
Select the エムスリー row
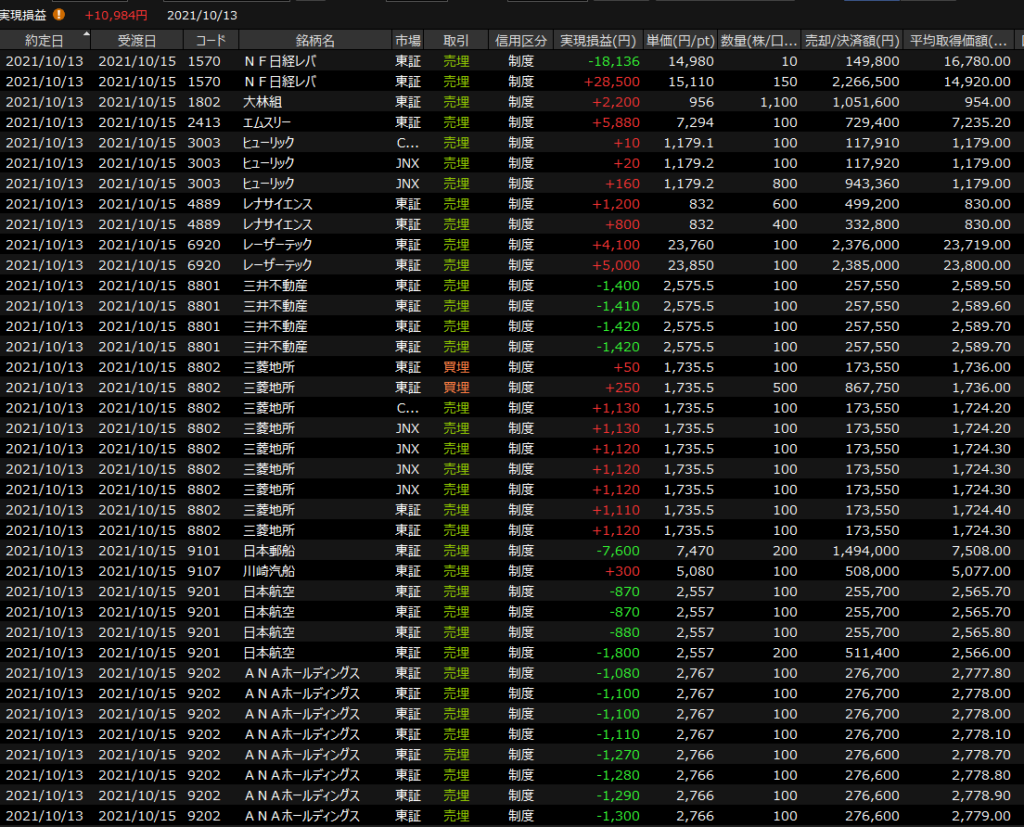(x=270, y=122)
